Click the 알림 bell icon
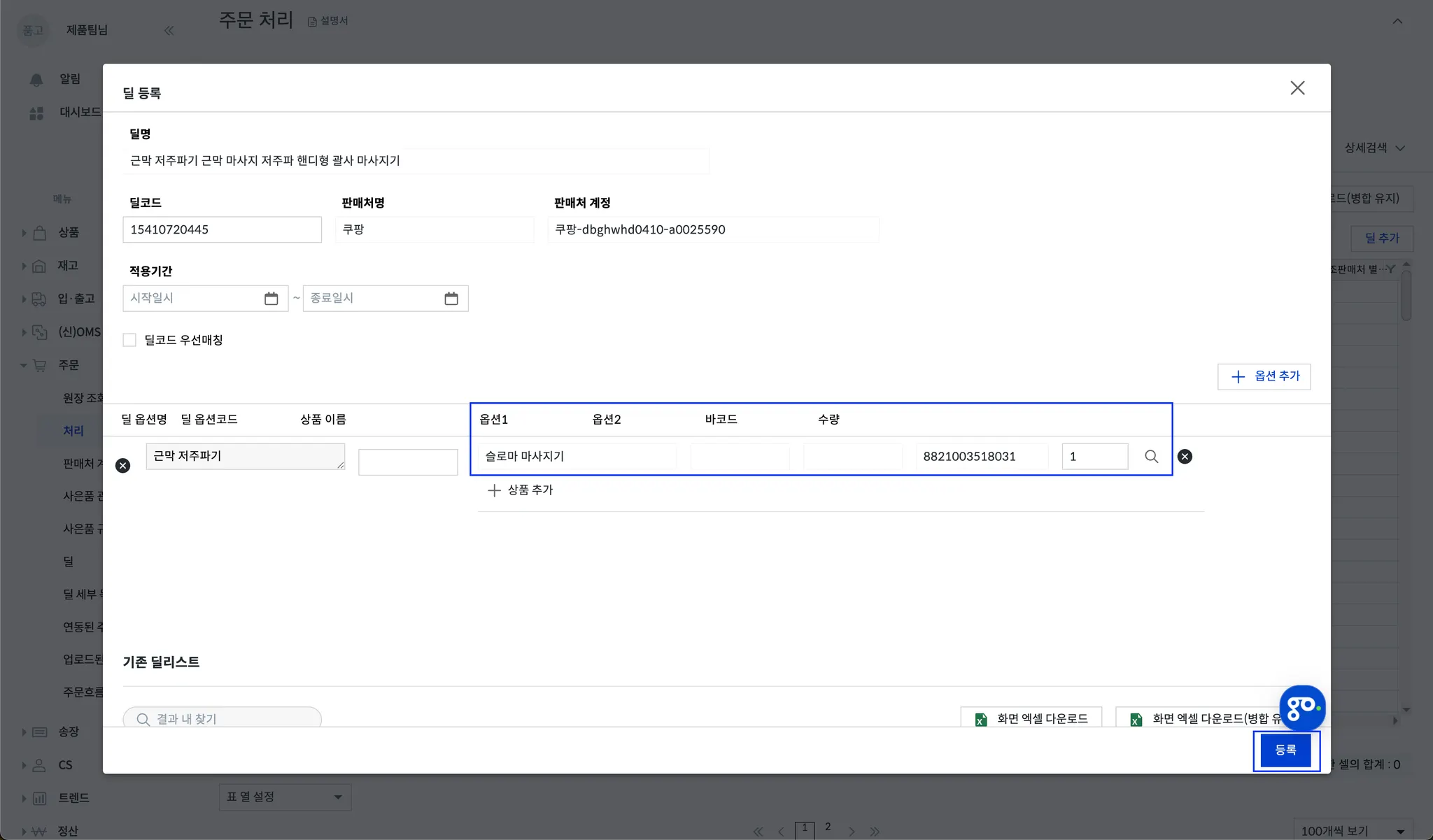 (36, 80)
